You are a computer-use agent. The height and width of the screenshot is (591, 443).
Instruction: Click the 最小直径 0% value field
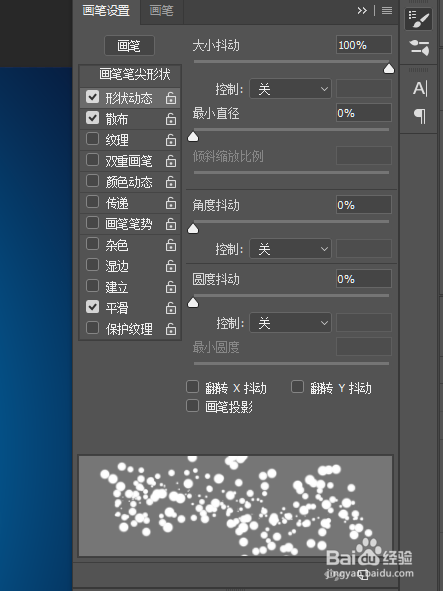coord(364,113)
